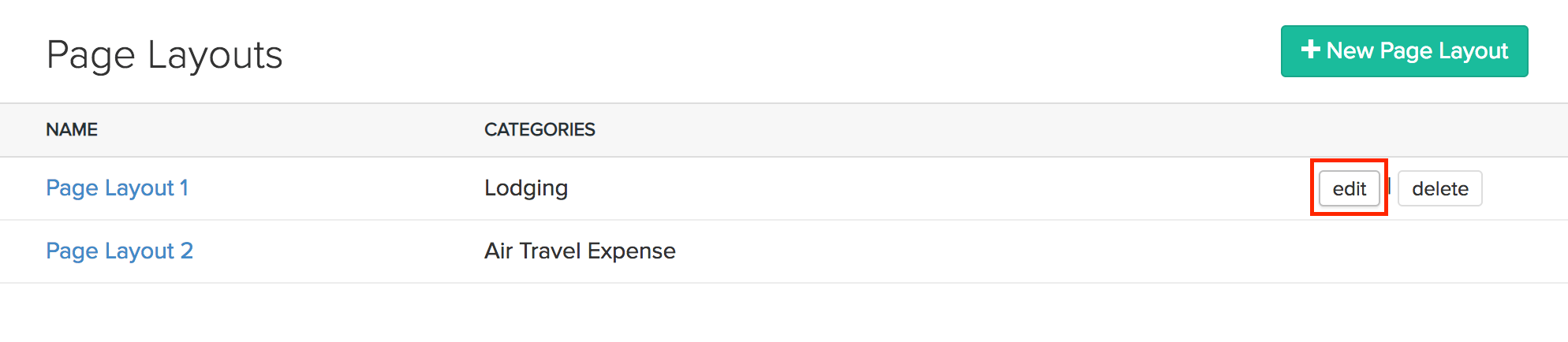Click the green New Page Layout button
Image resolution: width=1568 pixels, height=342 pixels.
1404,51
